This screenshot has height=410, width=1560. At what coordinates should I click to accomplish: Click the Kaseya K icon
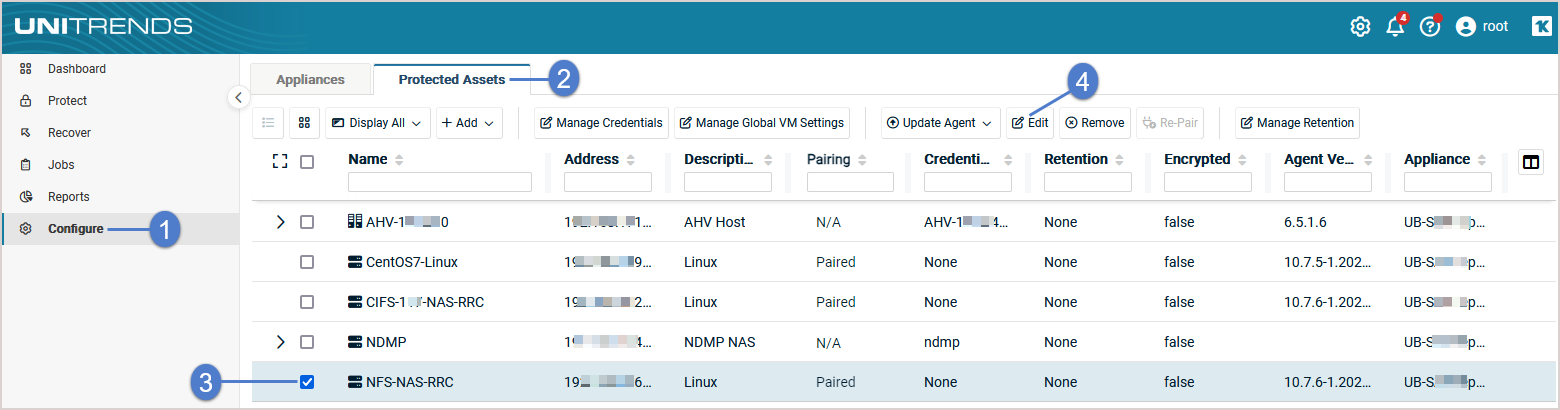(x=1541, y=27)
